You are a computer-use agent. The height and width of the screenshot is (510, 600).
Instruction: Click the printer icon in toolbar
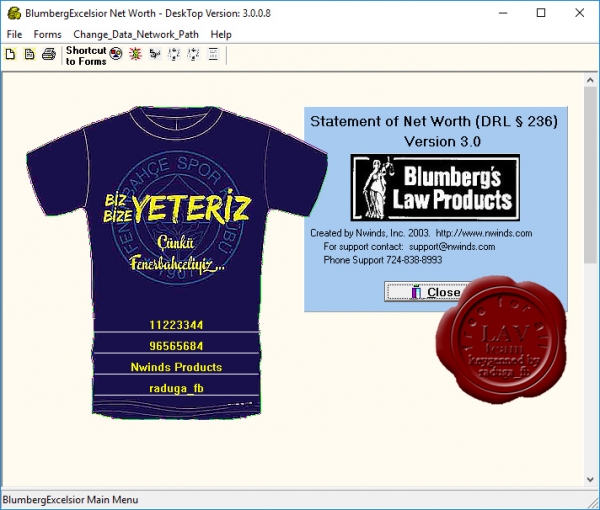[x=49, y=54]
